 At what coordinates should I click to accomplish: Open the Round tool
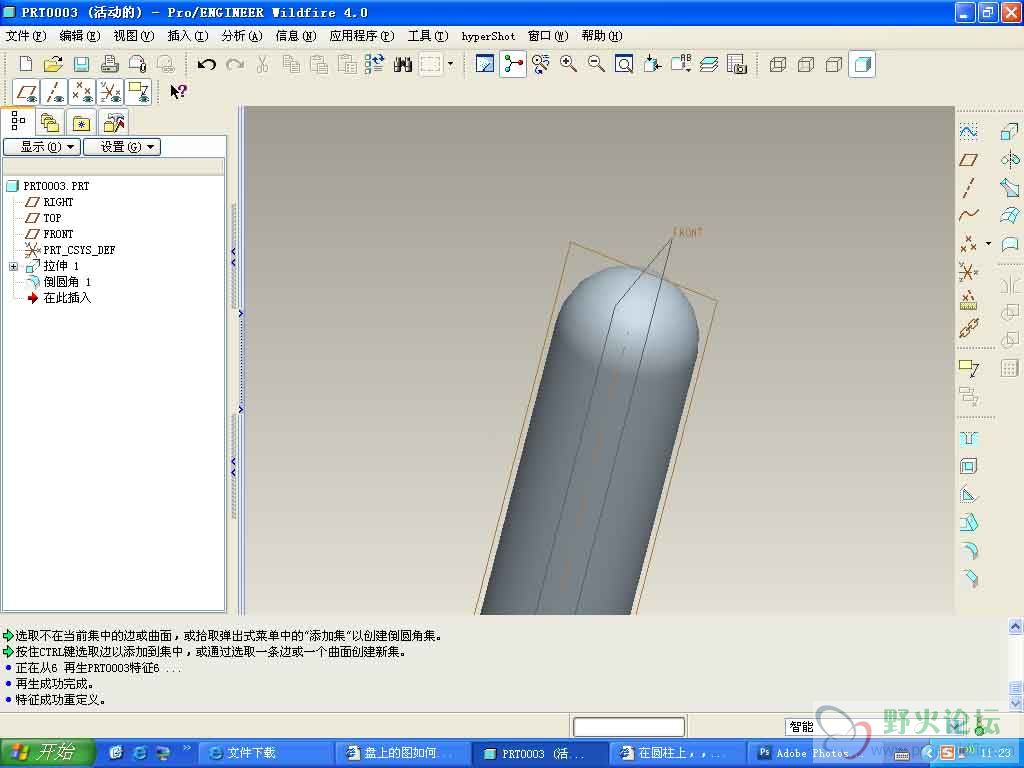[x=968, y=550]
